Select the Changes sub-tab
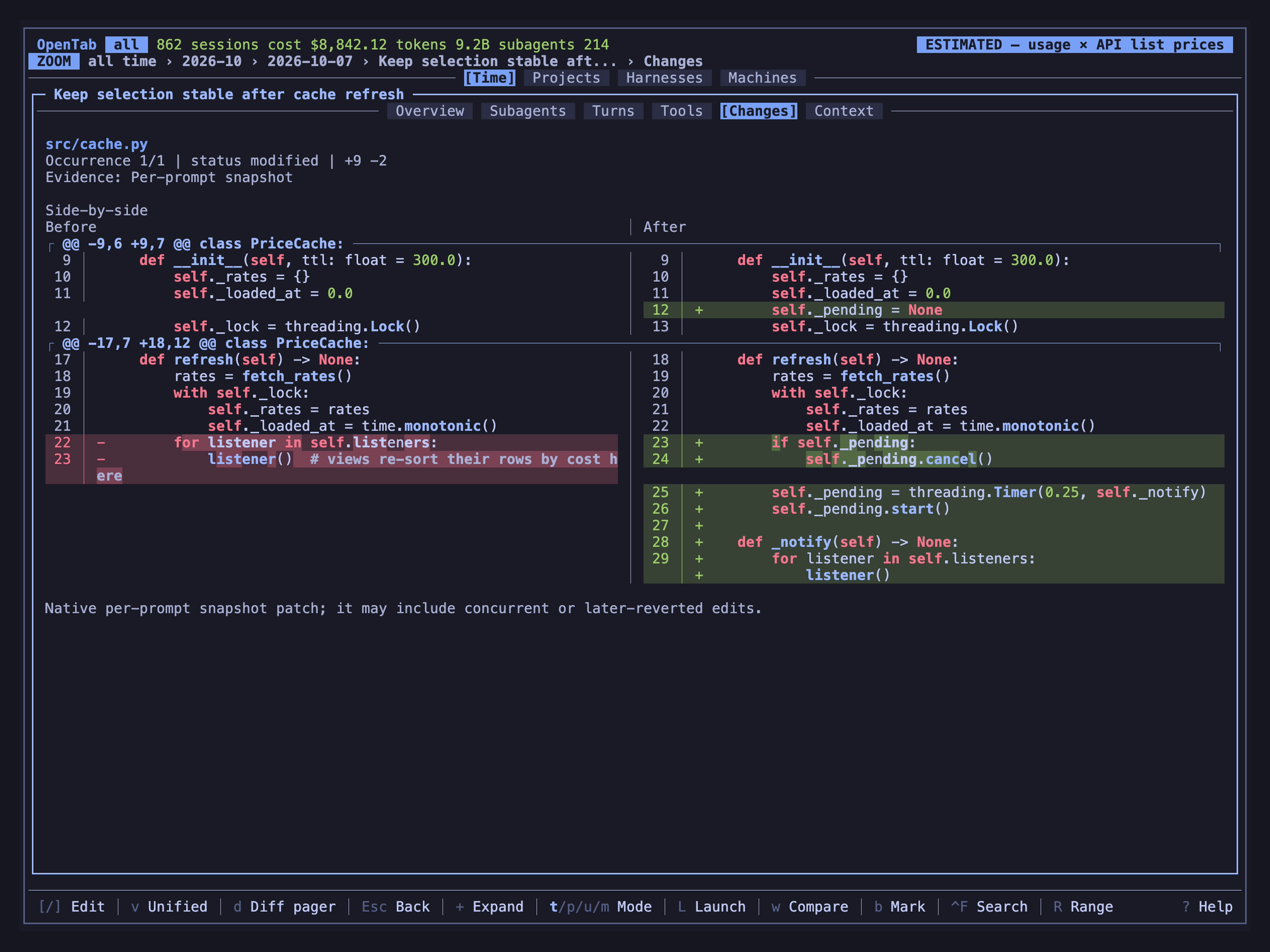1270x952 pixels. [x=759, y=111]
